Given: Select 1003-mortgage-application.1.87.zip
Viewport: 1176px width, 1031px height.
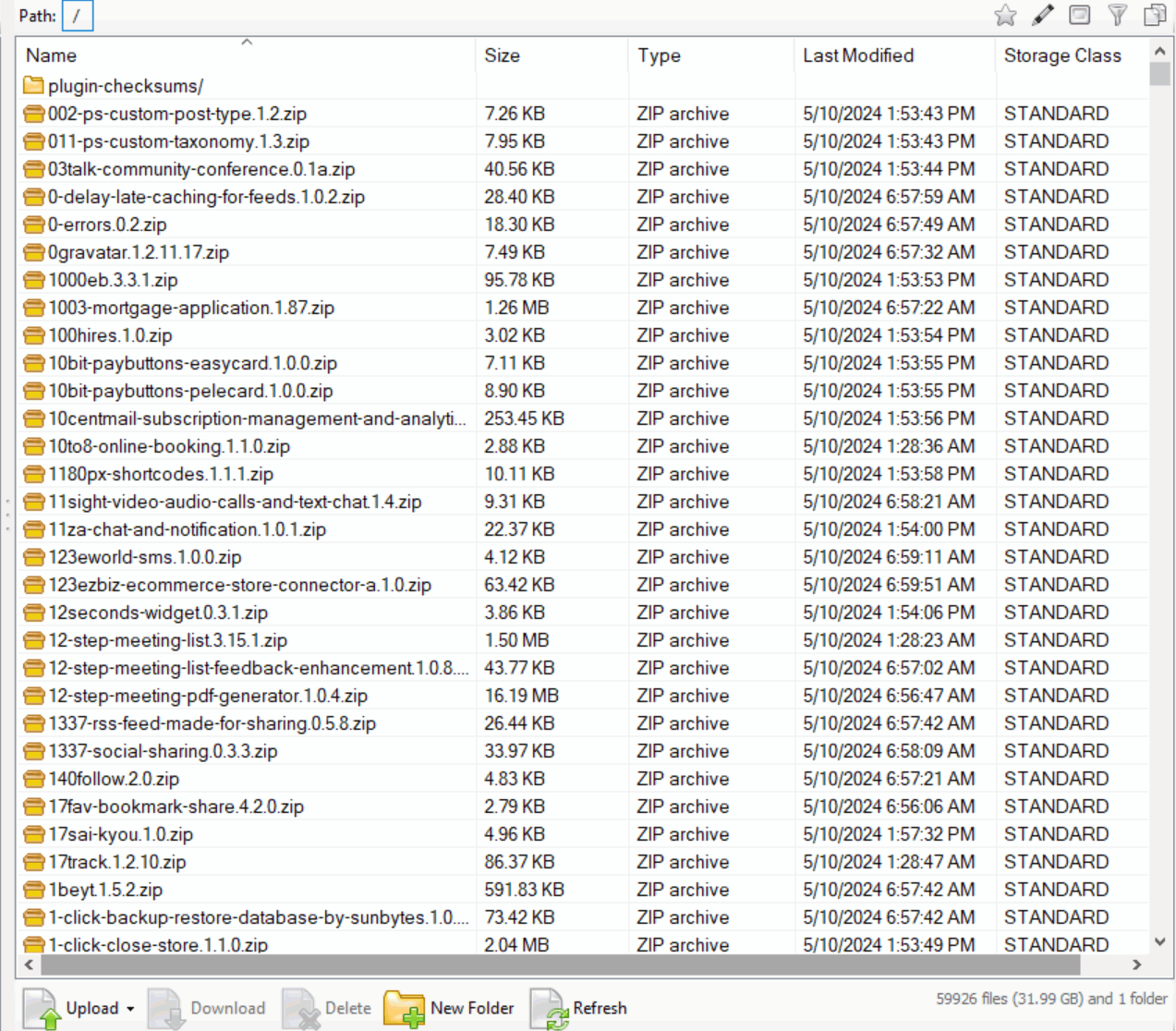Looking at the screenshot, I should 191,308.
